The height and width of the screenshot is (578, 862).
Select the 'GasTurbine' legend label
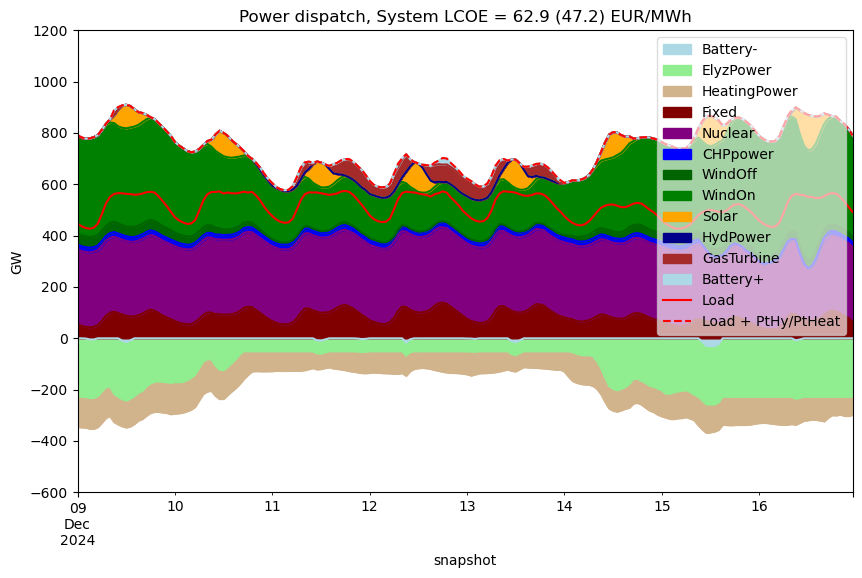pyautogui.click(x=740, y=258)
